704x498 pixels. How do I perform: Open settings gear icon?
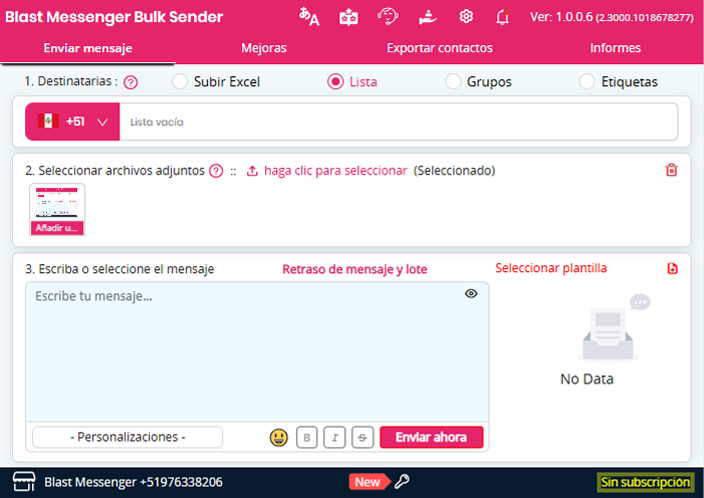[x=466, y=17]
